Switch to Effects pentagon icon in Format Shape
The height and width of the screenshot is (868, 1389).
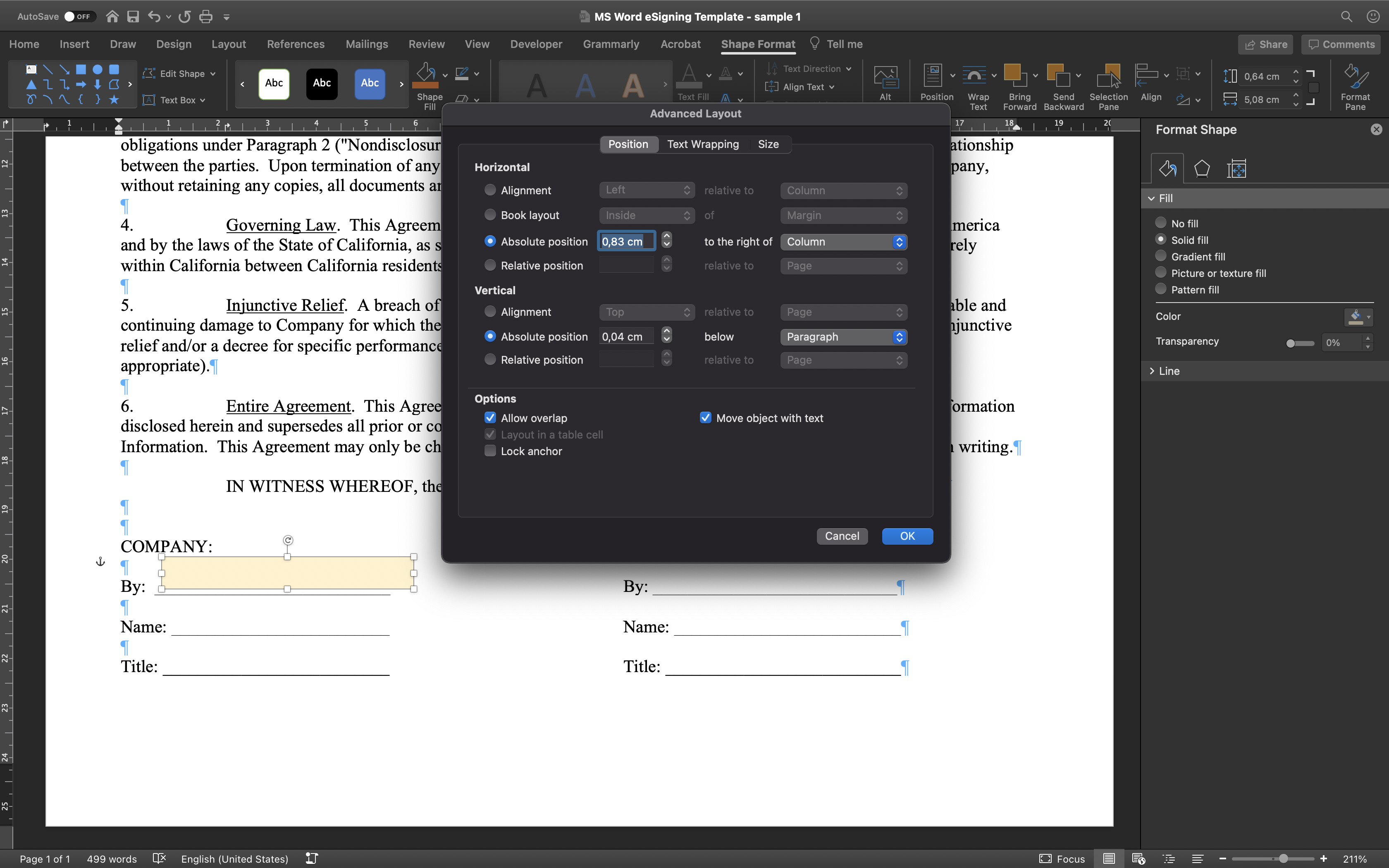(x=1201, y=169)
